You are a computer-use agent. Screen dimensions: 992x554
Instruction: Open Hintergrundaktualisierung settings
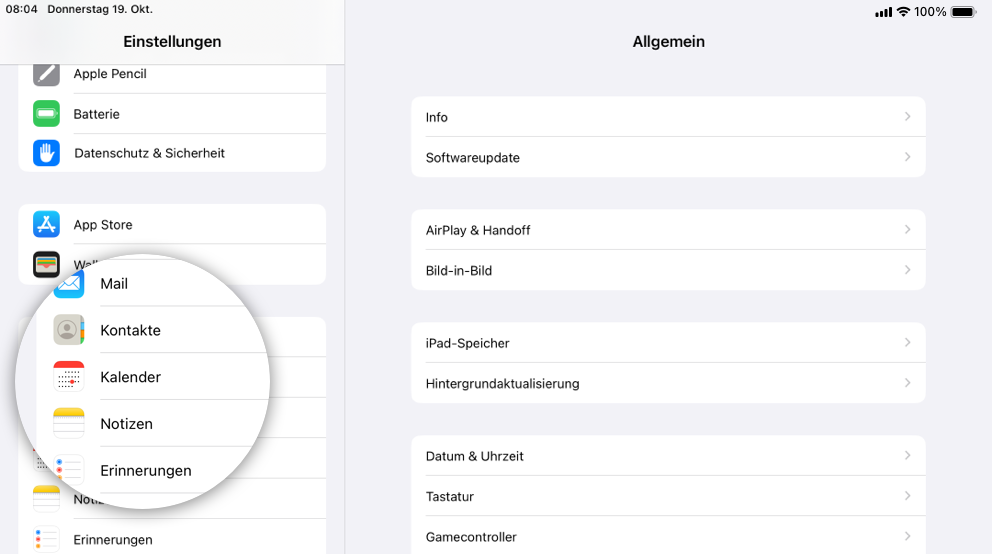[668, 383]
